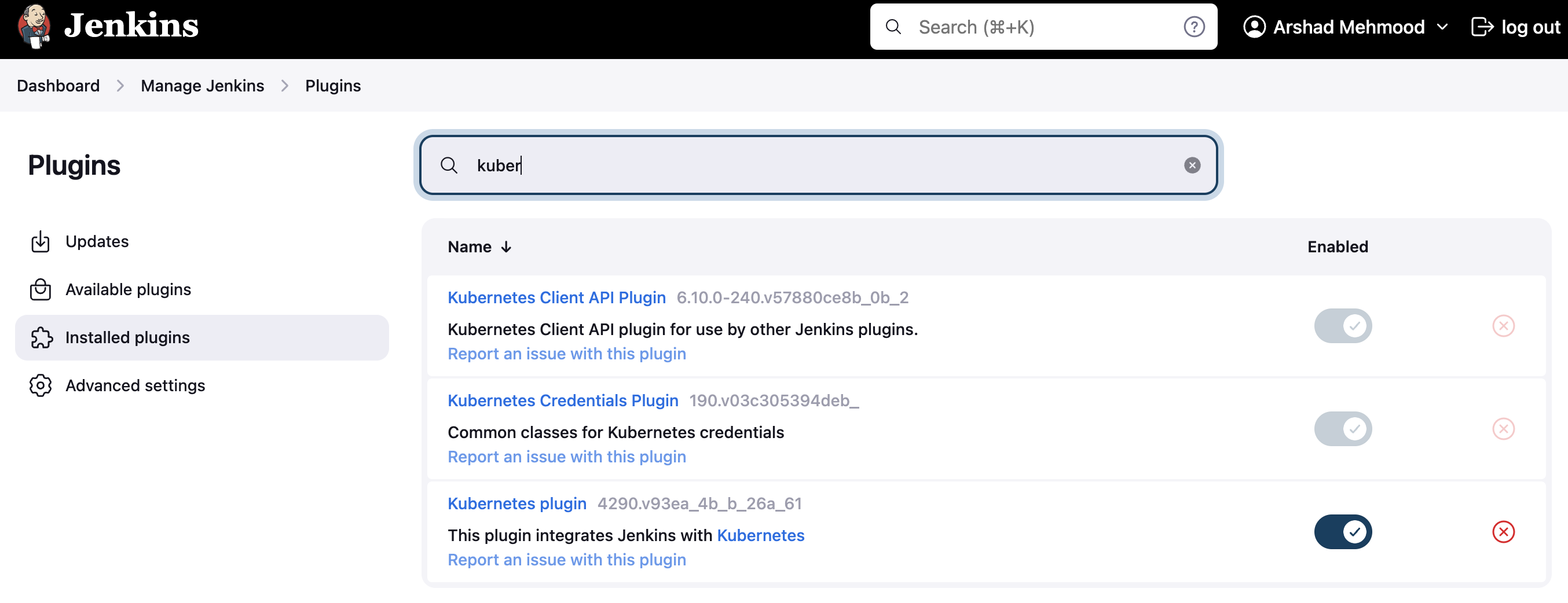Expand the Arshad Mehmood user menu

[x=1441, y=27]
